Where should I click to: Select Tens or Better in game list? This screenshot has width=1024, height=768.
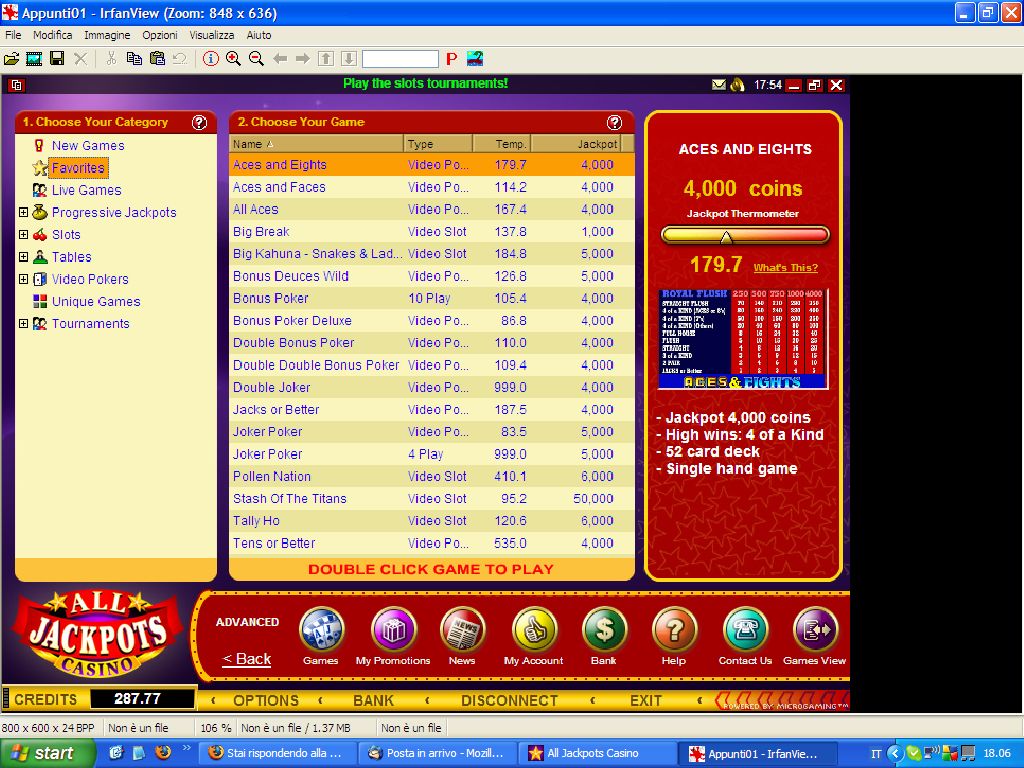[432, 543]
